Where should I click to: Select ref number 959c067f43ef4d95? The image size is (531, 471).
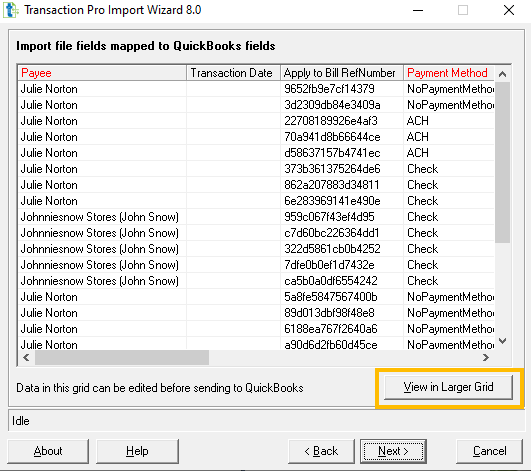coord(342,217)
